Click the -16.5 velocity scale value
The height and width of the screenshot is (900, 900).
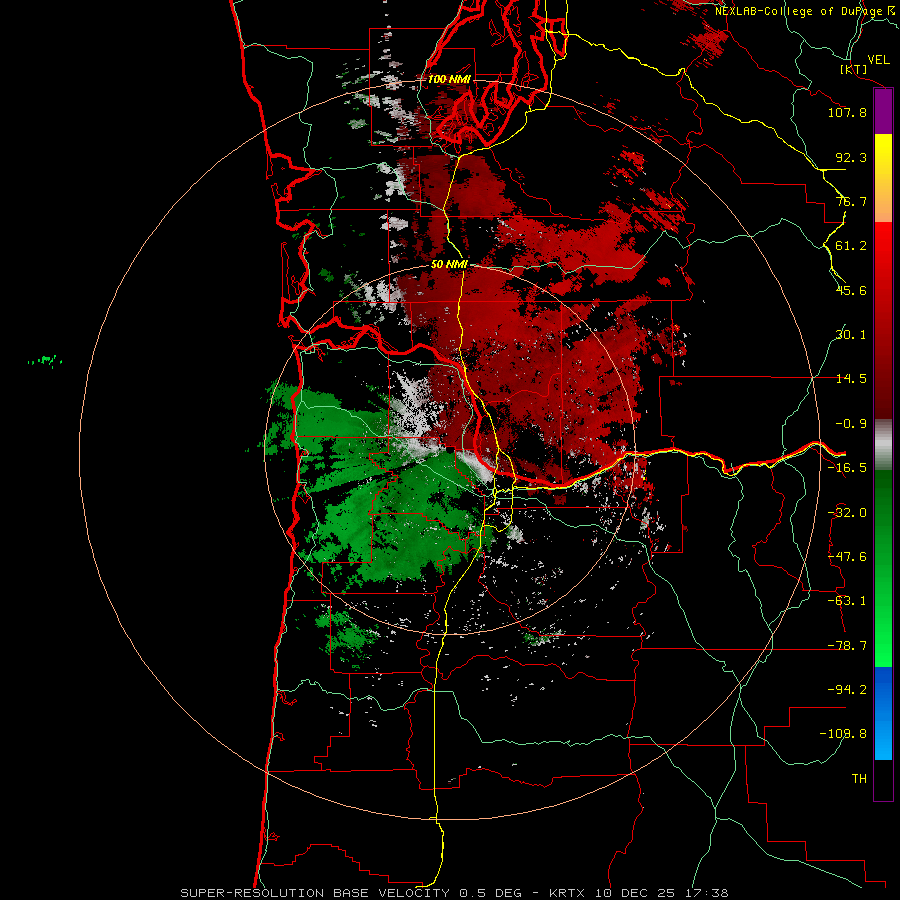847,468
